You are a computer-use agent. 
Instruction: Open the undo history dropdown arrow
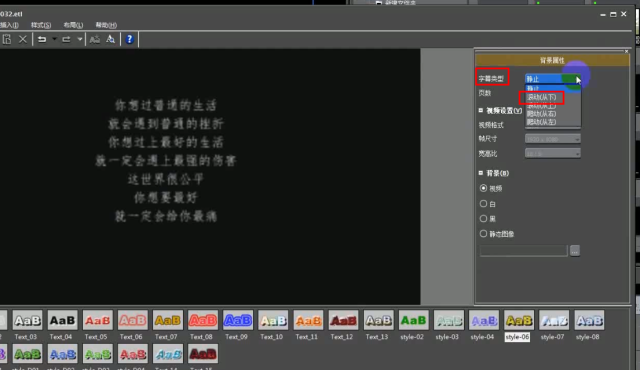click(x=54, y=40)
